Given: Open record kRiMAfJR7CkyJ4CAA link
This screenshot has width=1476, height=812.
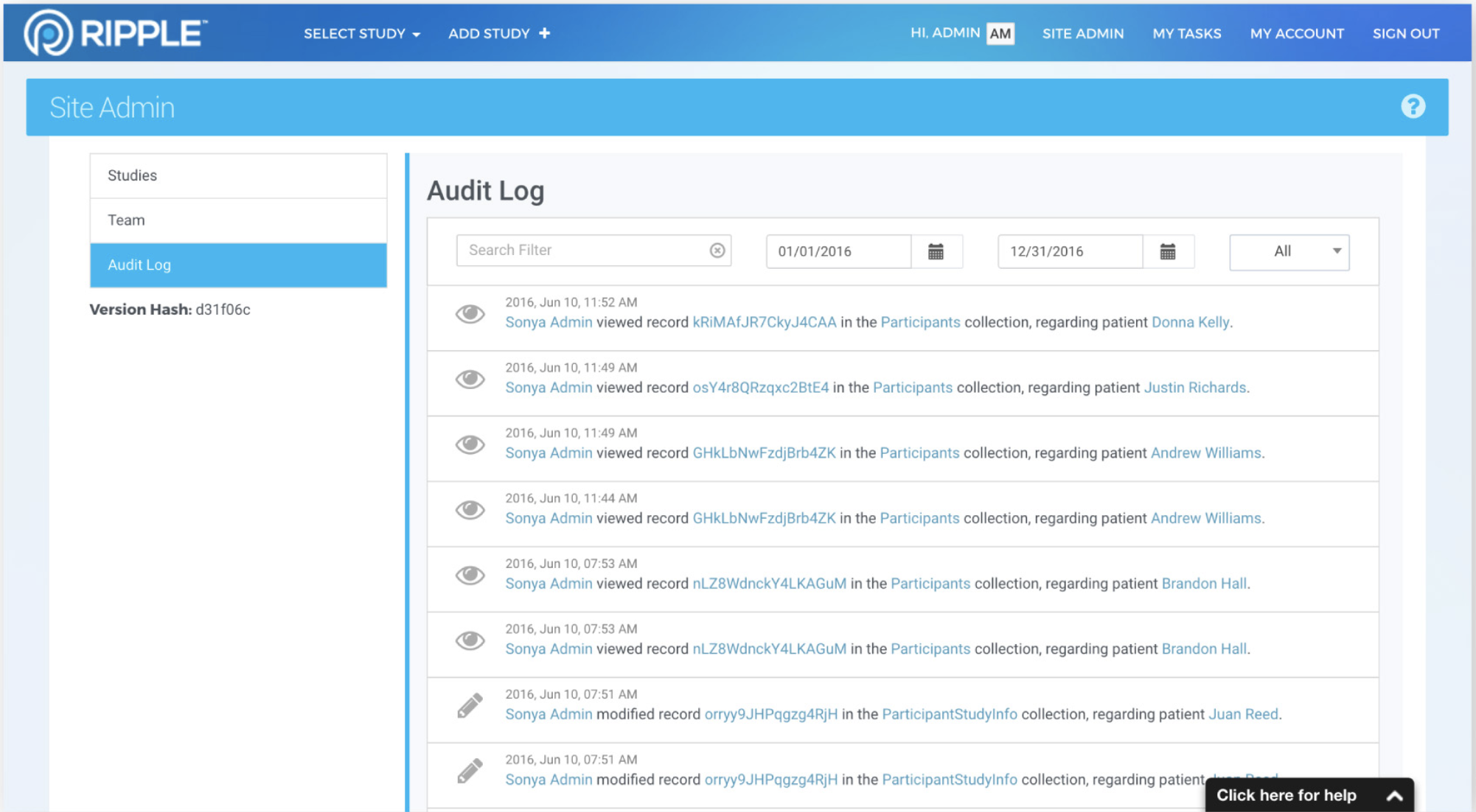Looking at the screenshot, I should point(764,323).
